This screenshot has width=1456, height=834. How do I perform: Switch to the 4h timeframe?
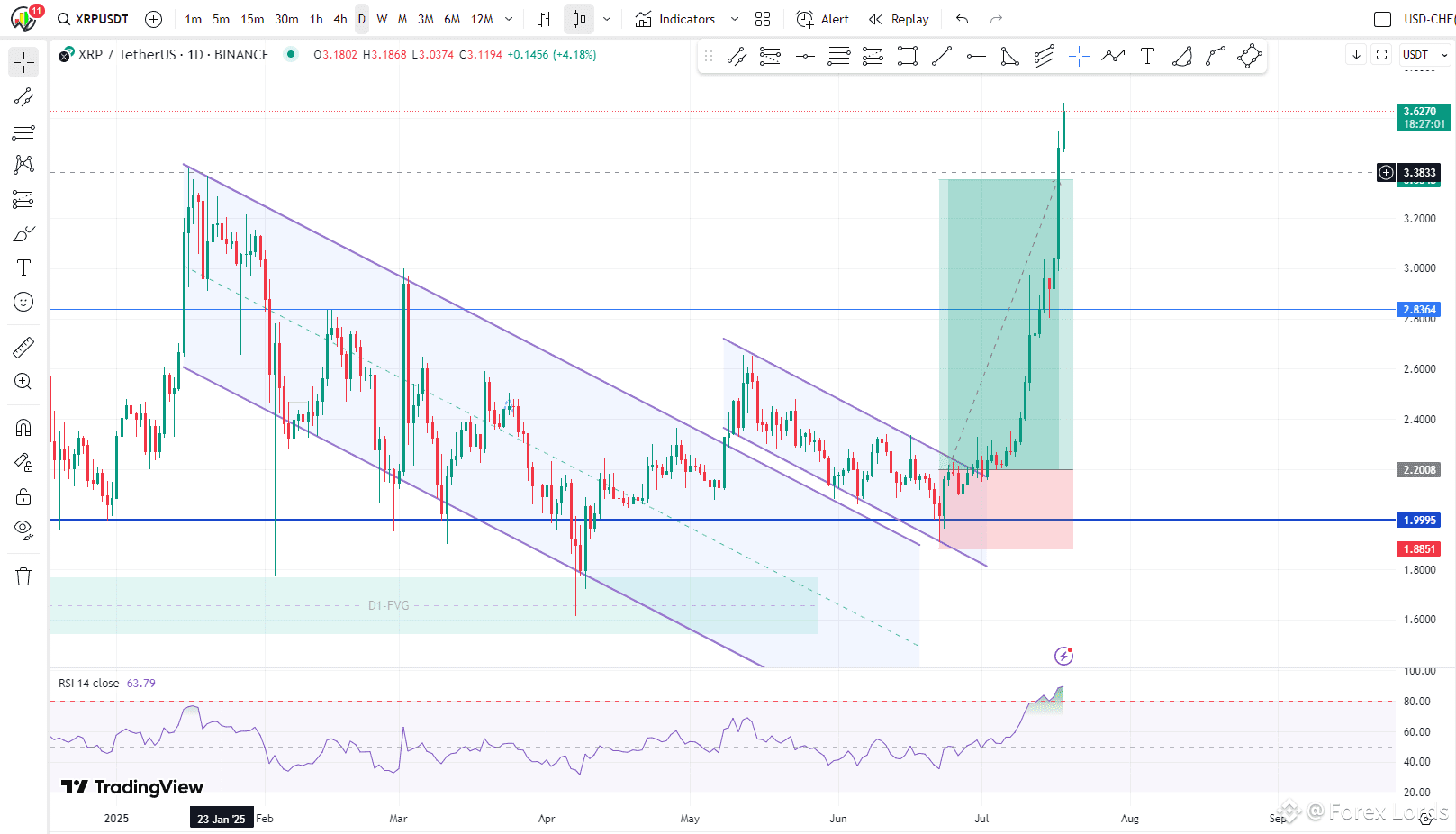click(x=340, y=19)
